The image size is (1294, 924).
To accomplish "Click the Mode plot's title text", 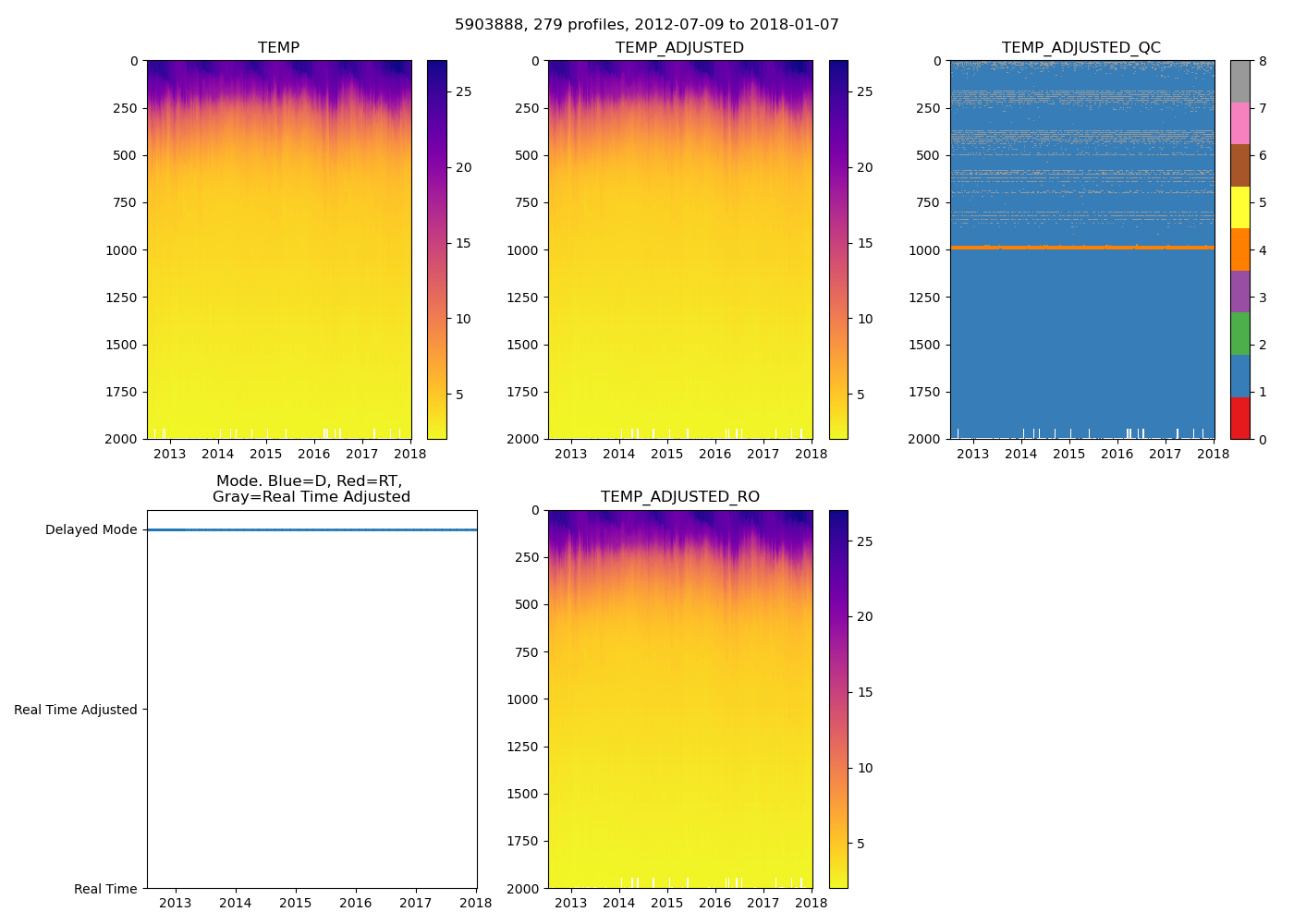I will click(x=311, y=489).
